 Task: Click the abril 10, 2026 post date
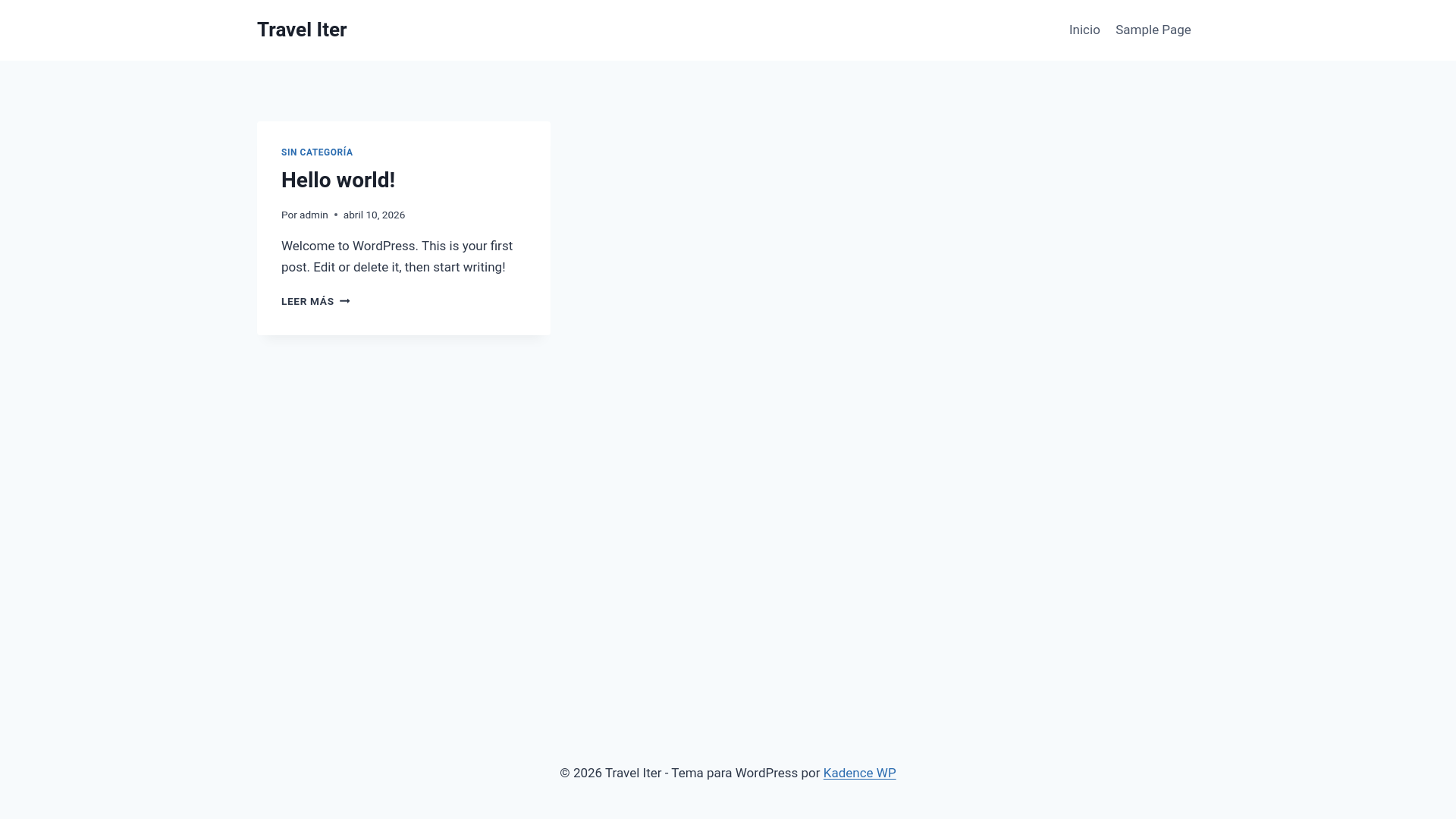pos(374,215)
